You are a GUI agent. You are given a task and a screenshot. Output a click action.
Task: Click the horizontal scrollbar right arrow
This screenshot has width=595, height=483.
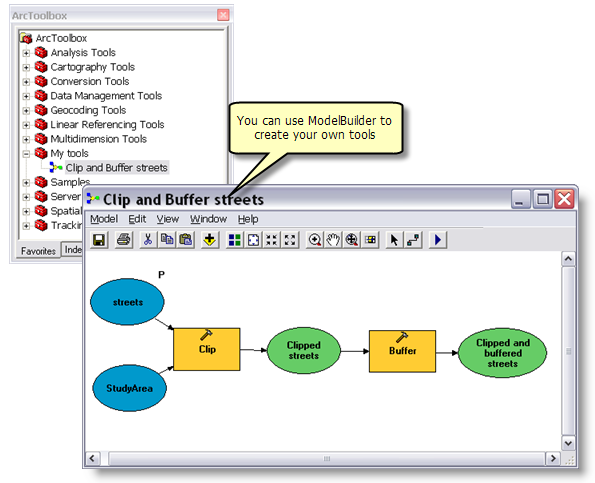pos(553,458)
